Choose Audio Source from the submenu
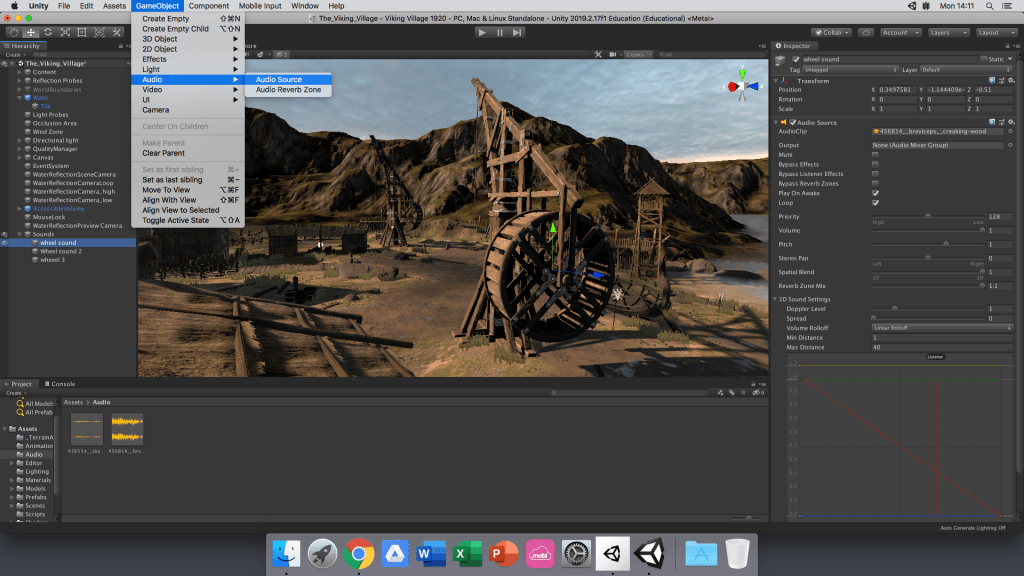 (278, 80)
